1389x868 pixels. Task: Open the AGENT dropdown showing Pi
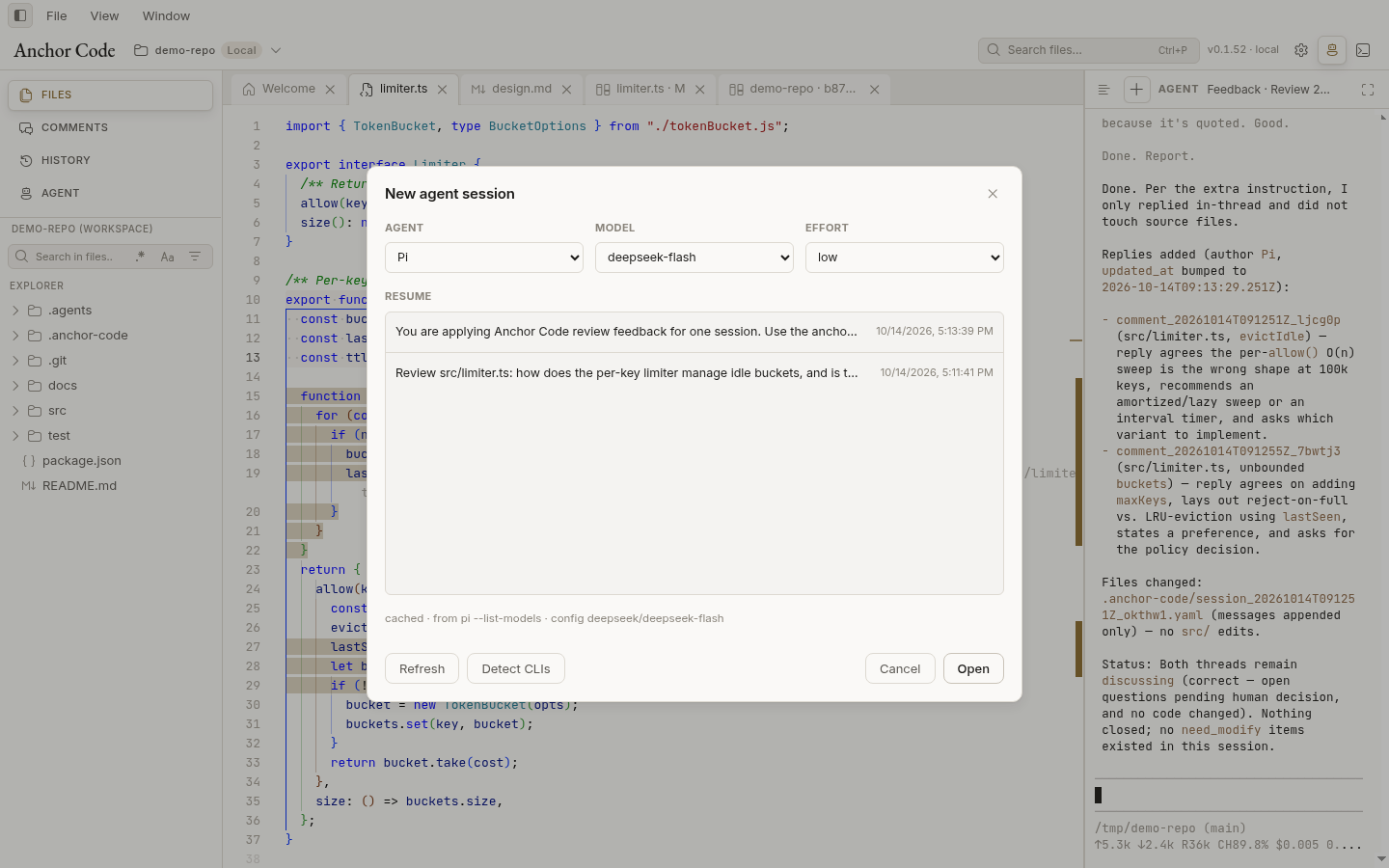(x=484, y=258)
